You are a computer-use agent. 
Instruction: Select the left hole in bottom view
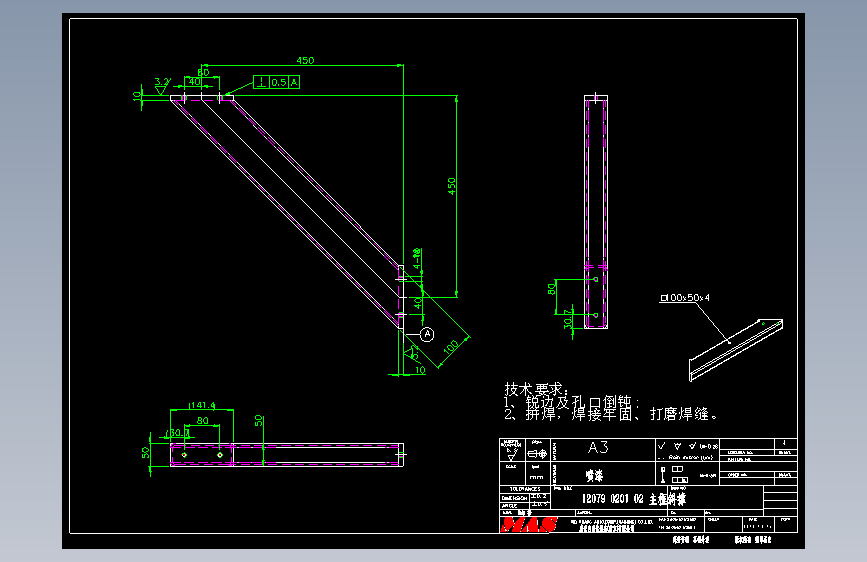[x=184, y=455]
